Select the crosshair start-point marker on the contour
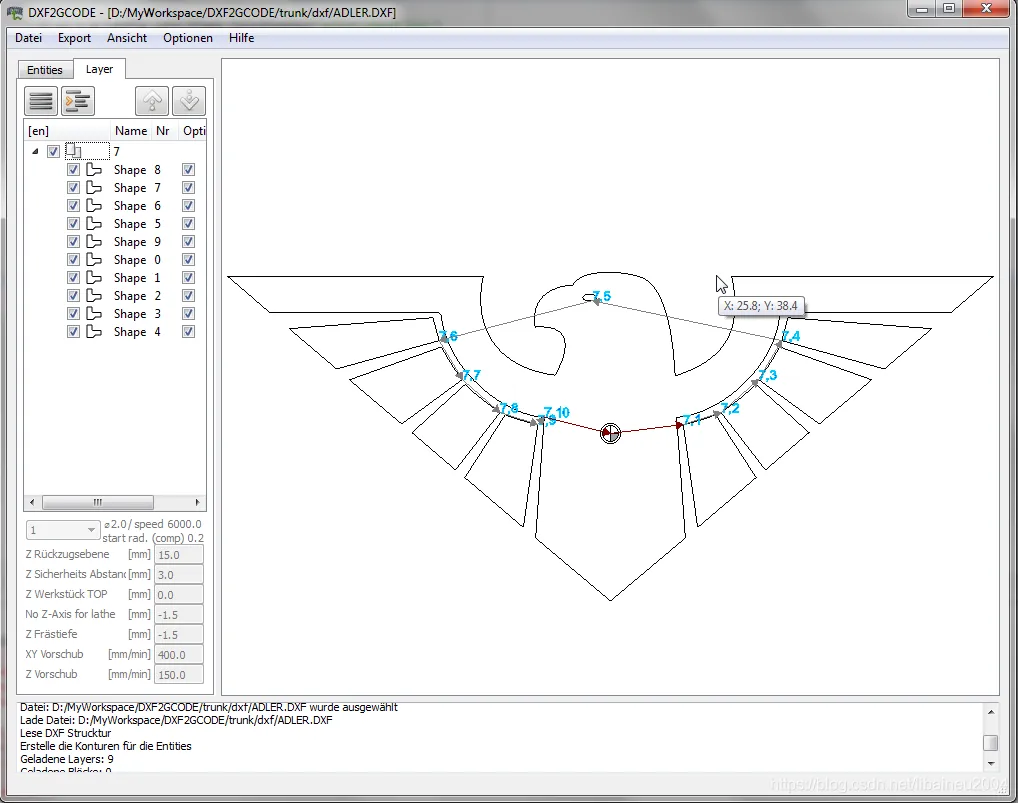1018x803 pixels. click(610, 433)
